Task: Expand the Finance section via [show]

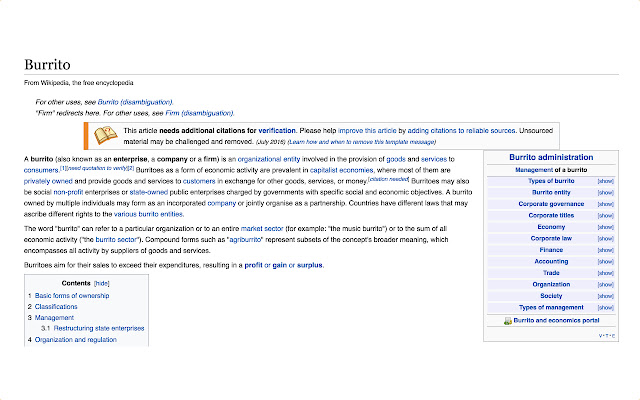Action: 605,250
